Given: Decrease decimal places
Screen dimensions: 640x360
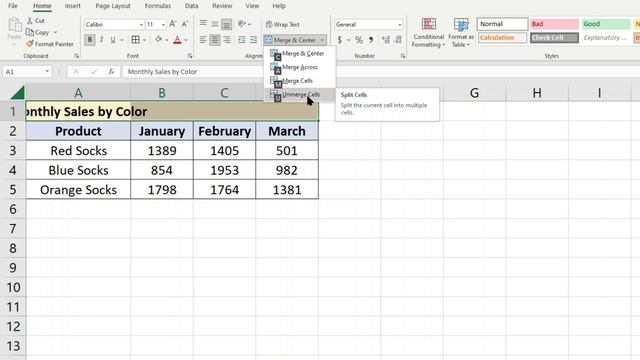Looking at the screenshot, I should 398,40.
